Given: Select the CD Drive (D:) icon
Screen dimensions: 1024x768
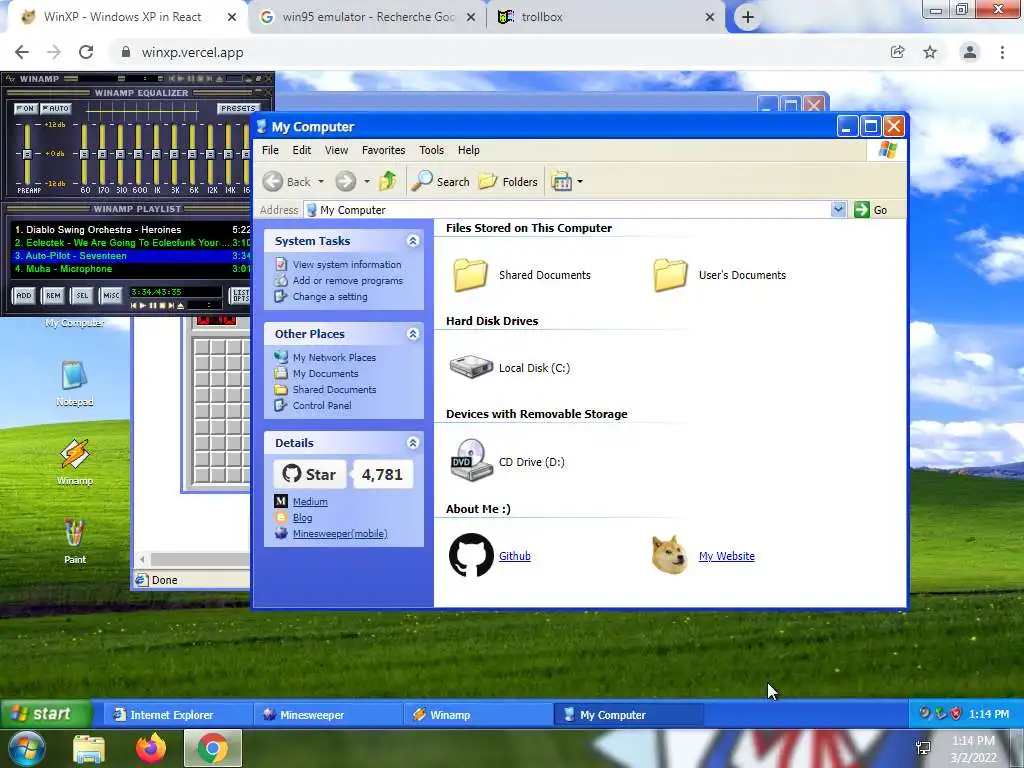Looking at the screenshot, I should [471, 460].
